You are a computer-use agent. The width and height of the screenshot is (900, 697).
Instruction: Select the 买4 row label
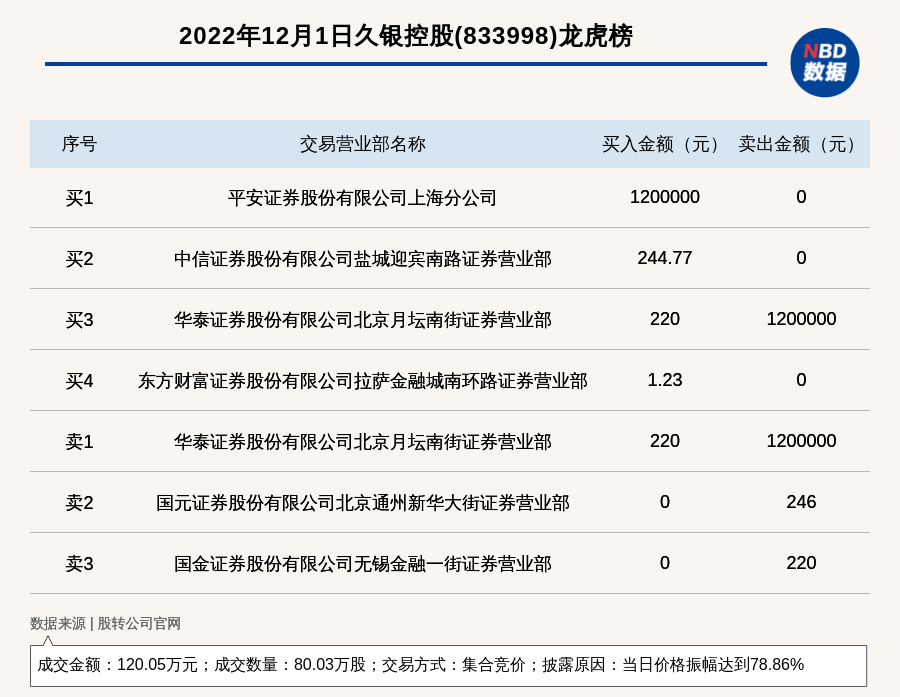(79, 381)
